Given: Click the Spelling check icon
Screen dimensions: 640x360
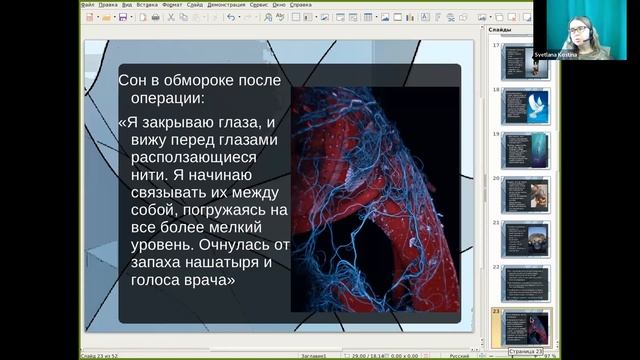Looking at the screenshot, I should click(x=280, y=17).
